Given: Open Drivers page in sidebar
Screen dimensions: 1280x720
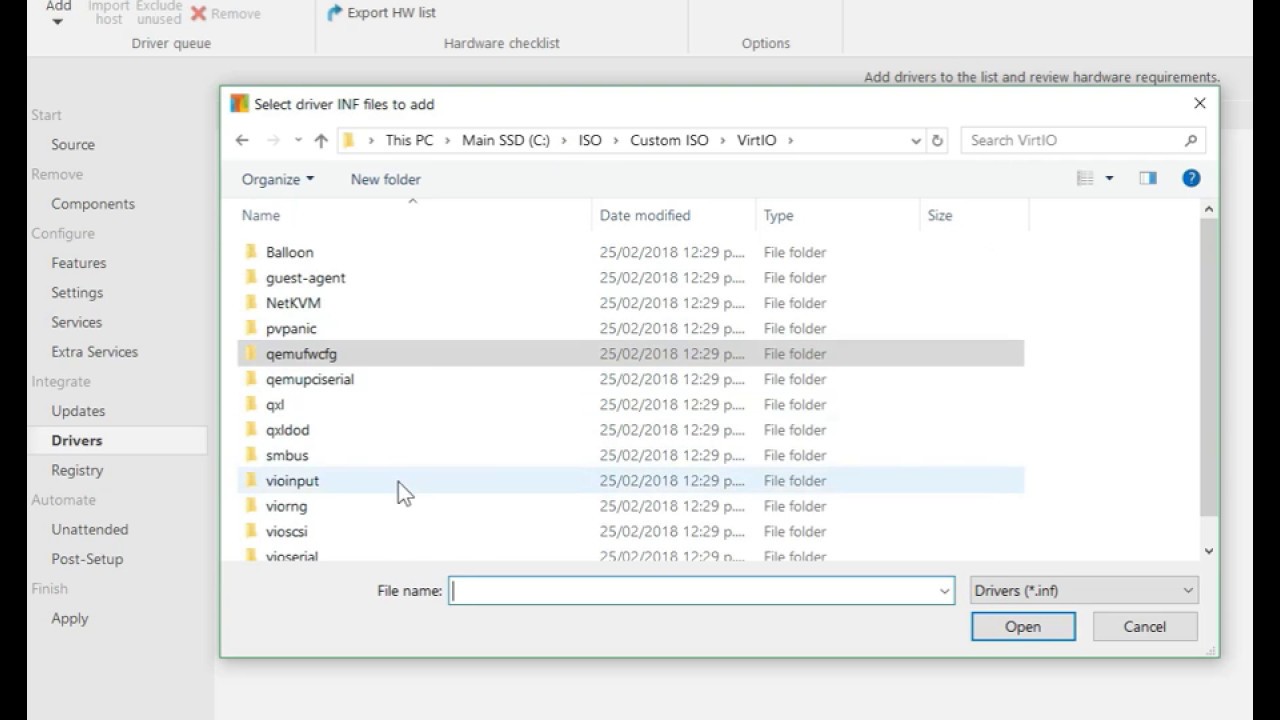Looking at the screenshot, I should click(x=77, y=441).
